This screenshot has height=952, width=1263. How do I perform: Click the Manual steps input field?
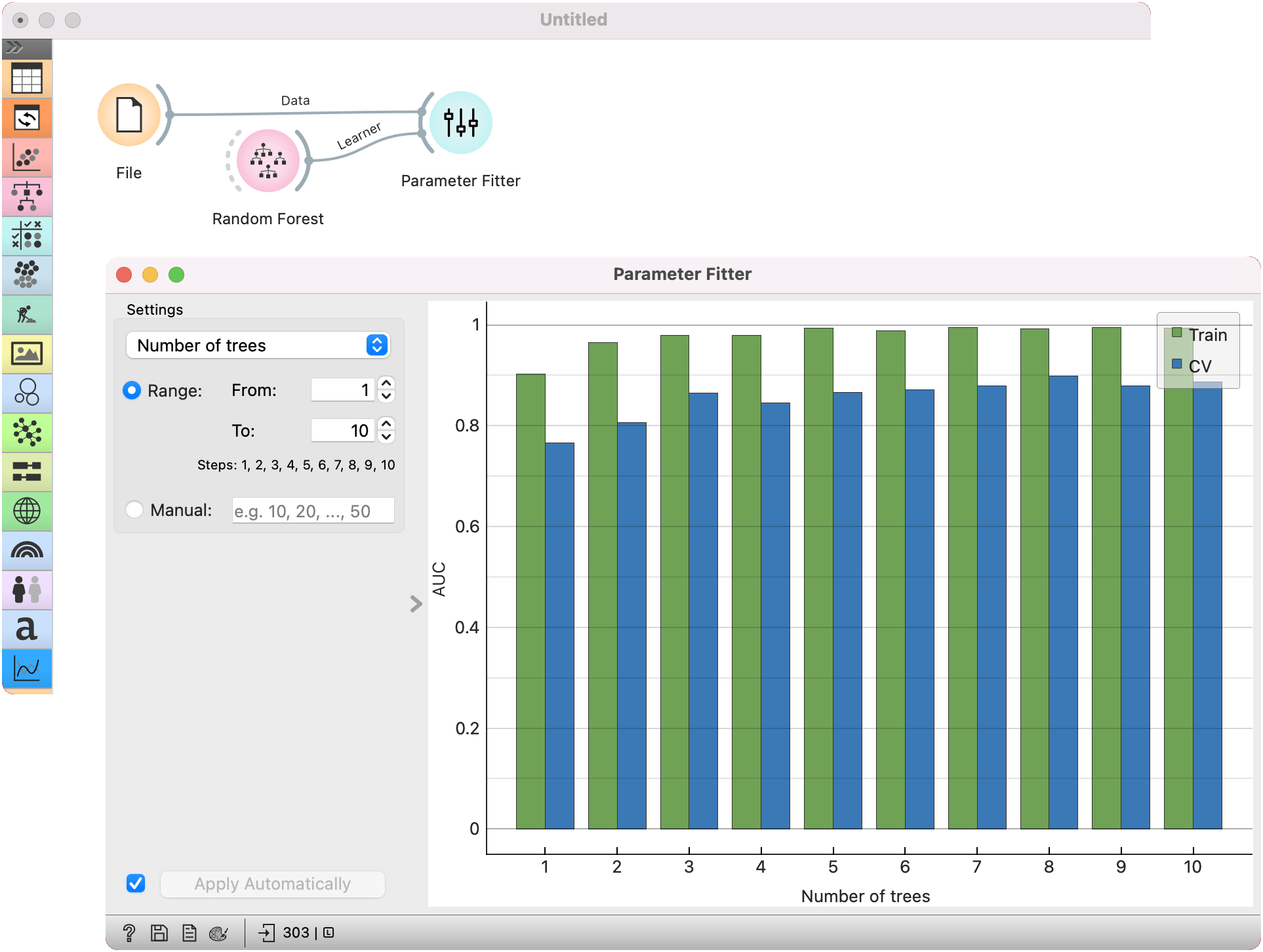coord(313,511)
